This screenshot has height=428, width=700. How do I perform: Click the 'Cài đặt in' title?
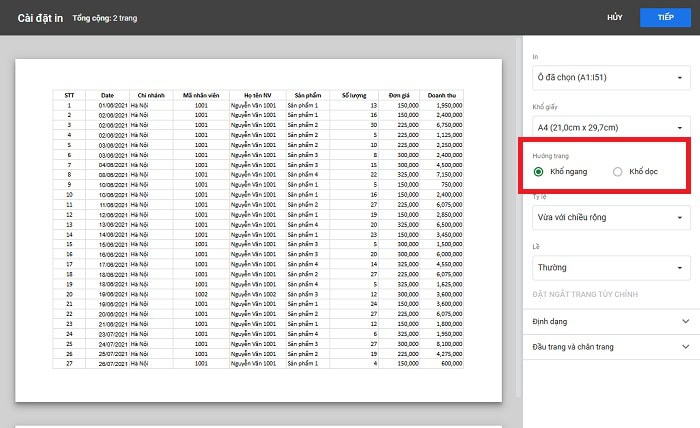coord(40,18)
